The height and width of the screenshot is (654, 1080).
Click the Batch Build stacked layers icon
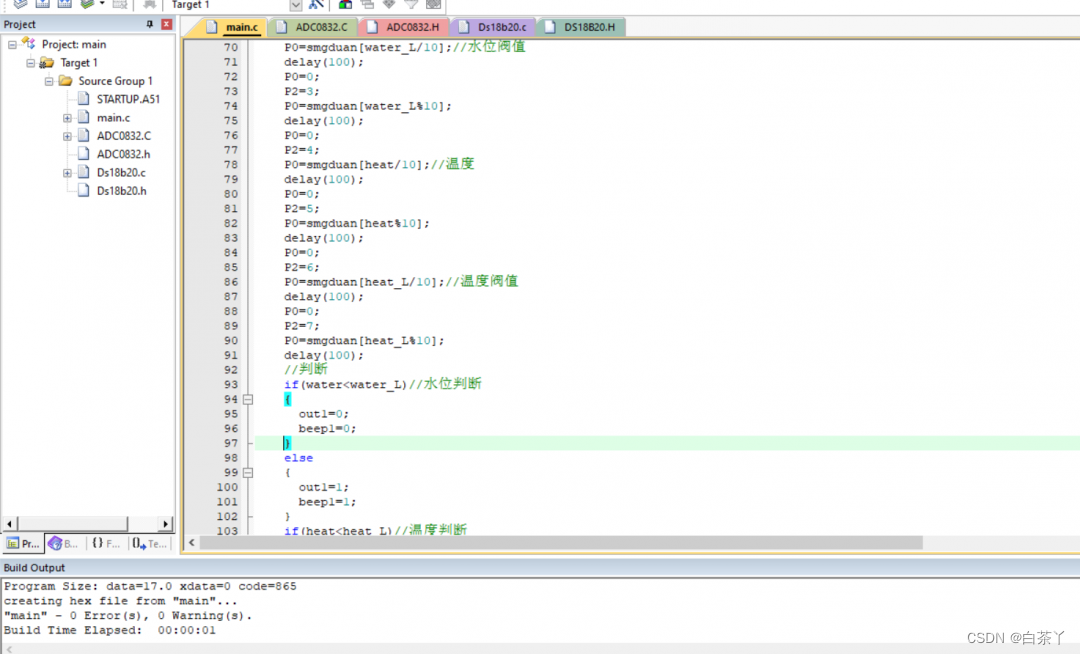pos(87,5)
